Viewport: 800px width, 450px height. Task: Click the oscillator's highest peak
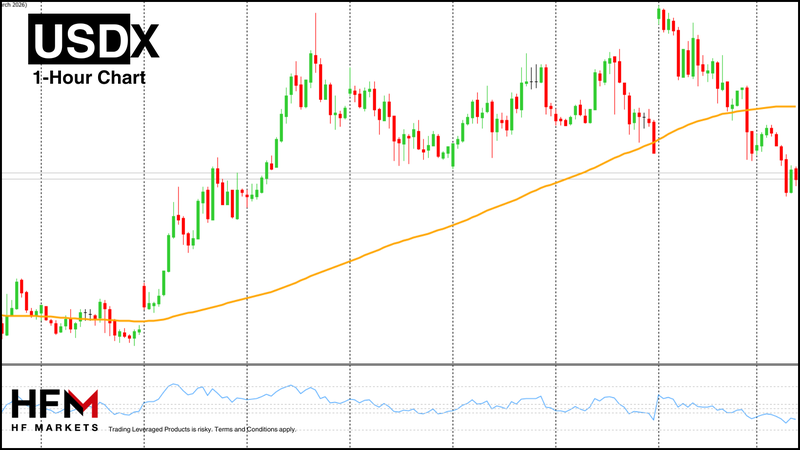click(x=174, y=385)
